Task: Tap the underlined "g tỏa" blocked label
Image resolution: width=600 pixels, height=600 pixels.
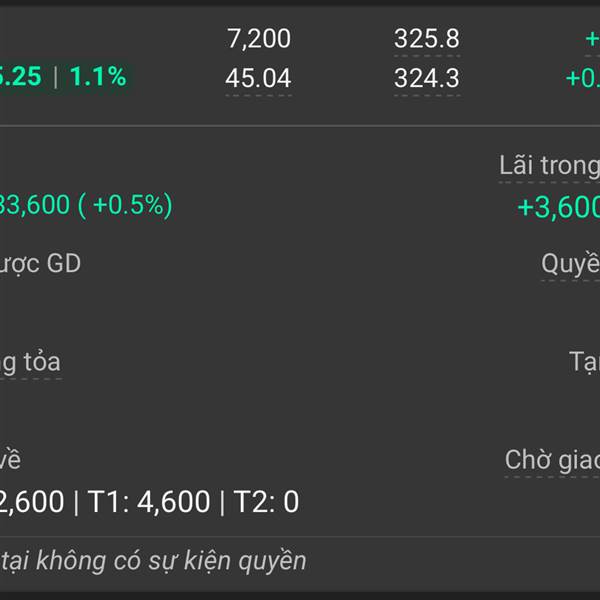Action: [x=30, y=362]
